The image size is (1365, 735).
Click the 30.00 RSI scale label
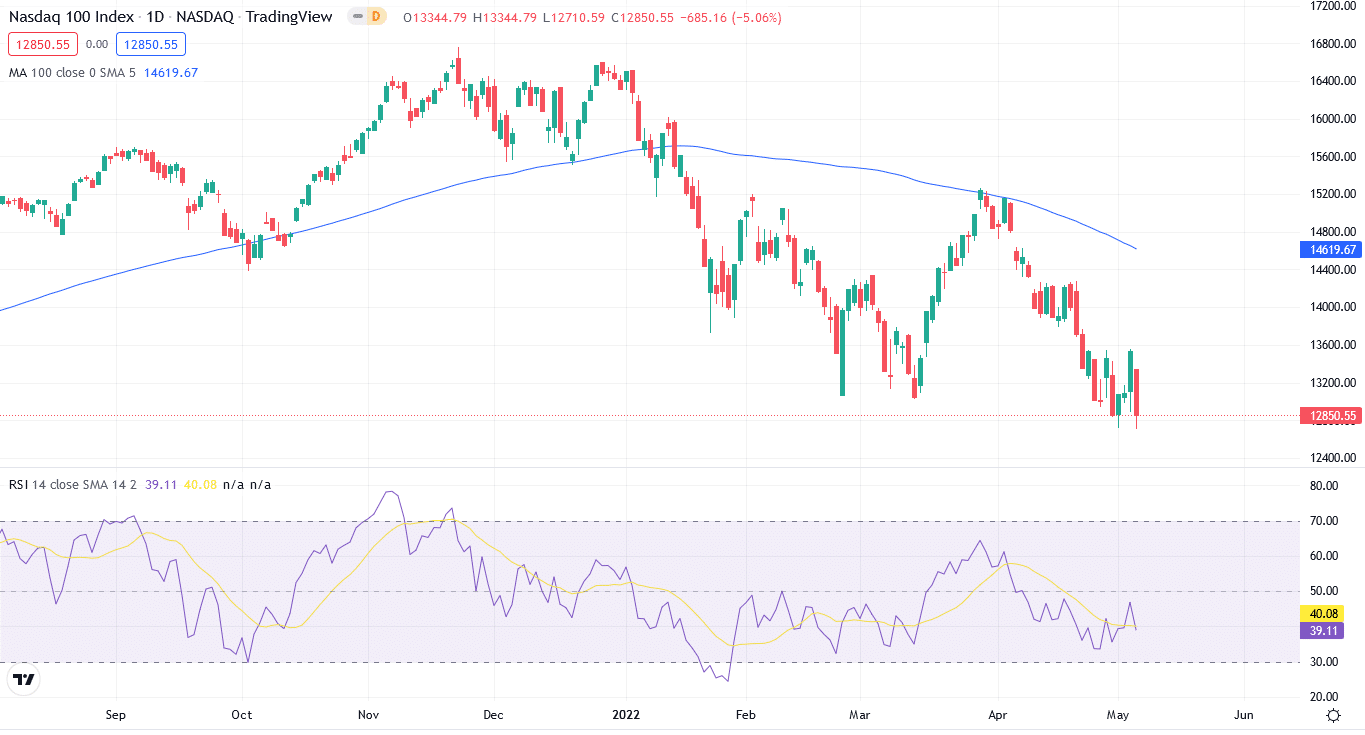point(1323,662)
